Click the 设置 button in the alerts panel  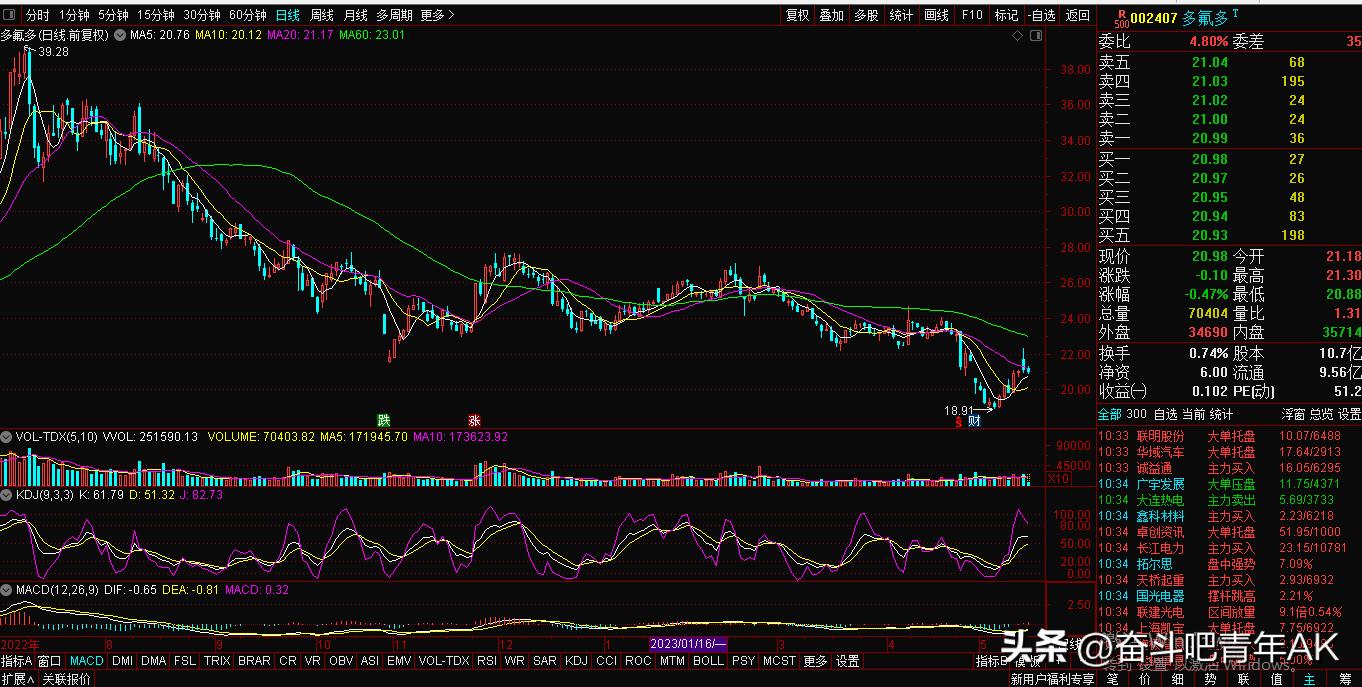pyautogui.click(x=1349, y=414)
